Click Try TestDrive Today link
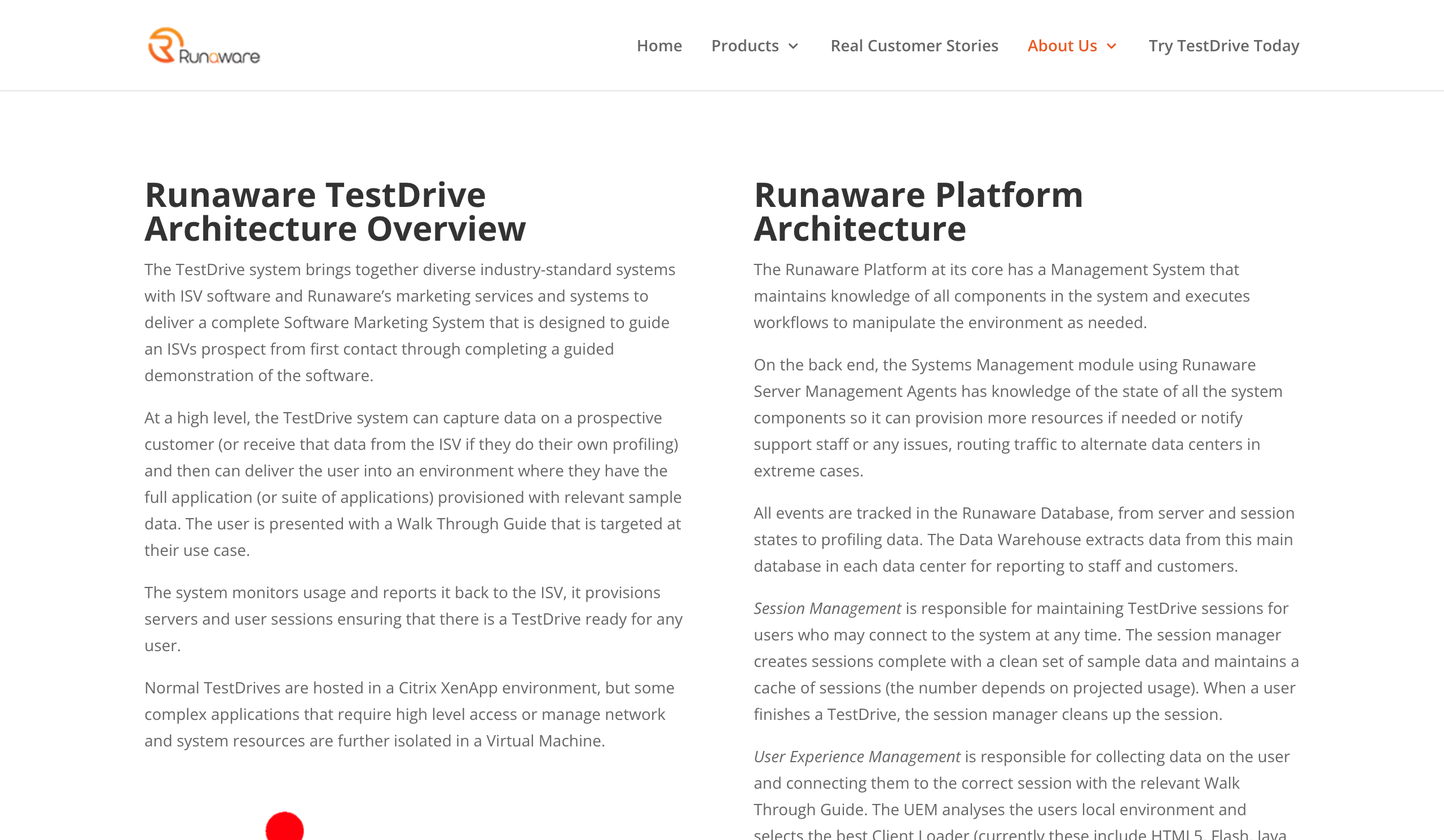Viewport: 1444px width, 840px height. [1223, 46]
